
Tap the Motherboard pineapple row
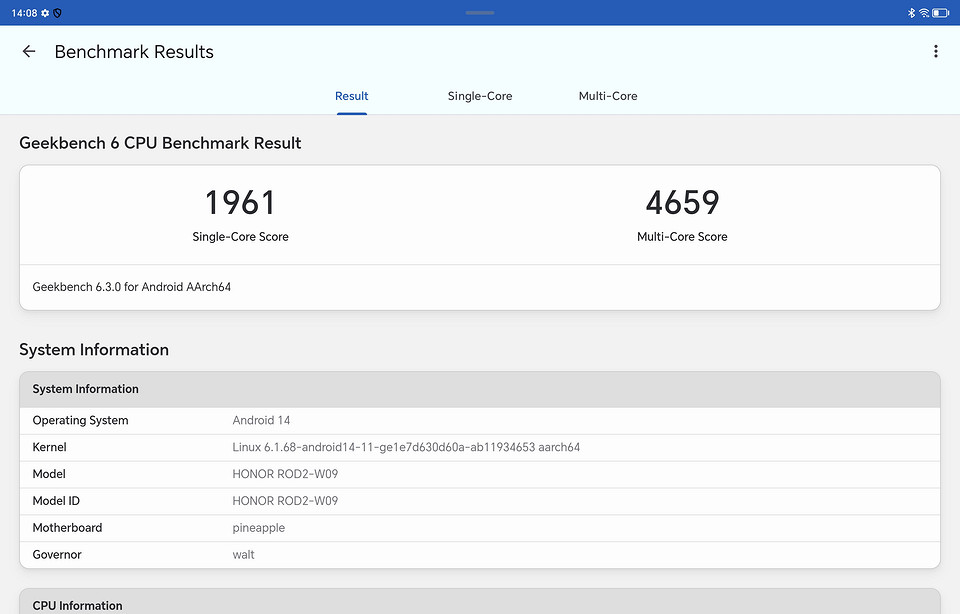pos(480,528)
